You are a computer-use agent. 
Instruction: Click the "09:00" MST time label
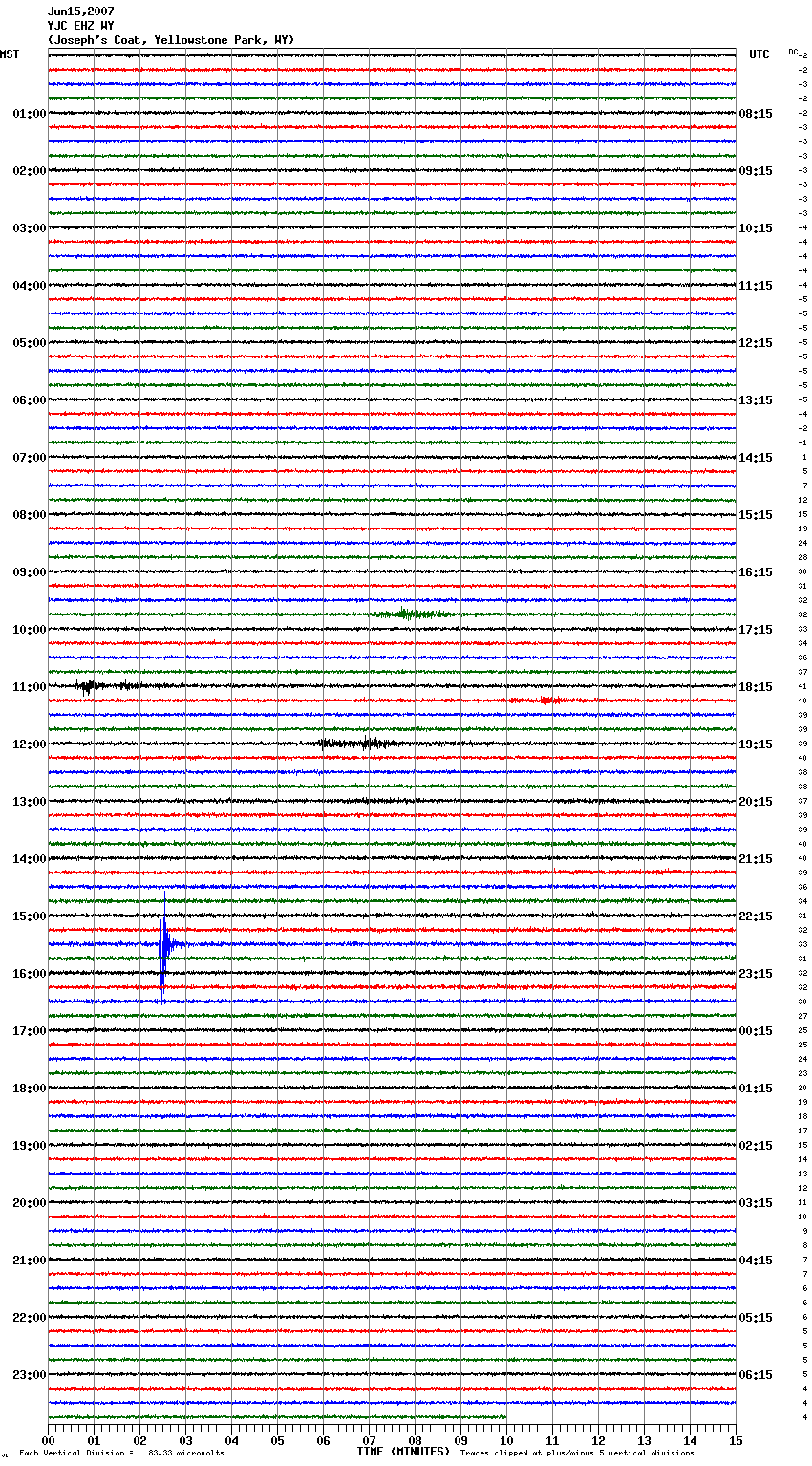pos(30,572)
